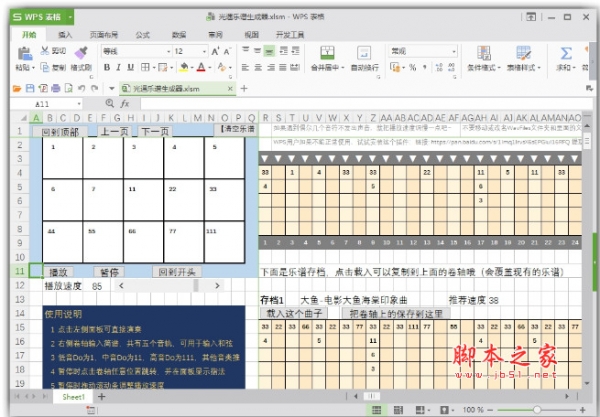Click the insert function fx icon
Viewport: 600px width, 417px height.
point(125,103)
